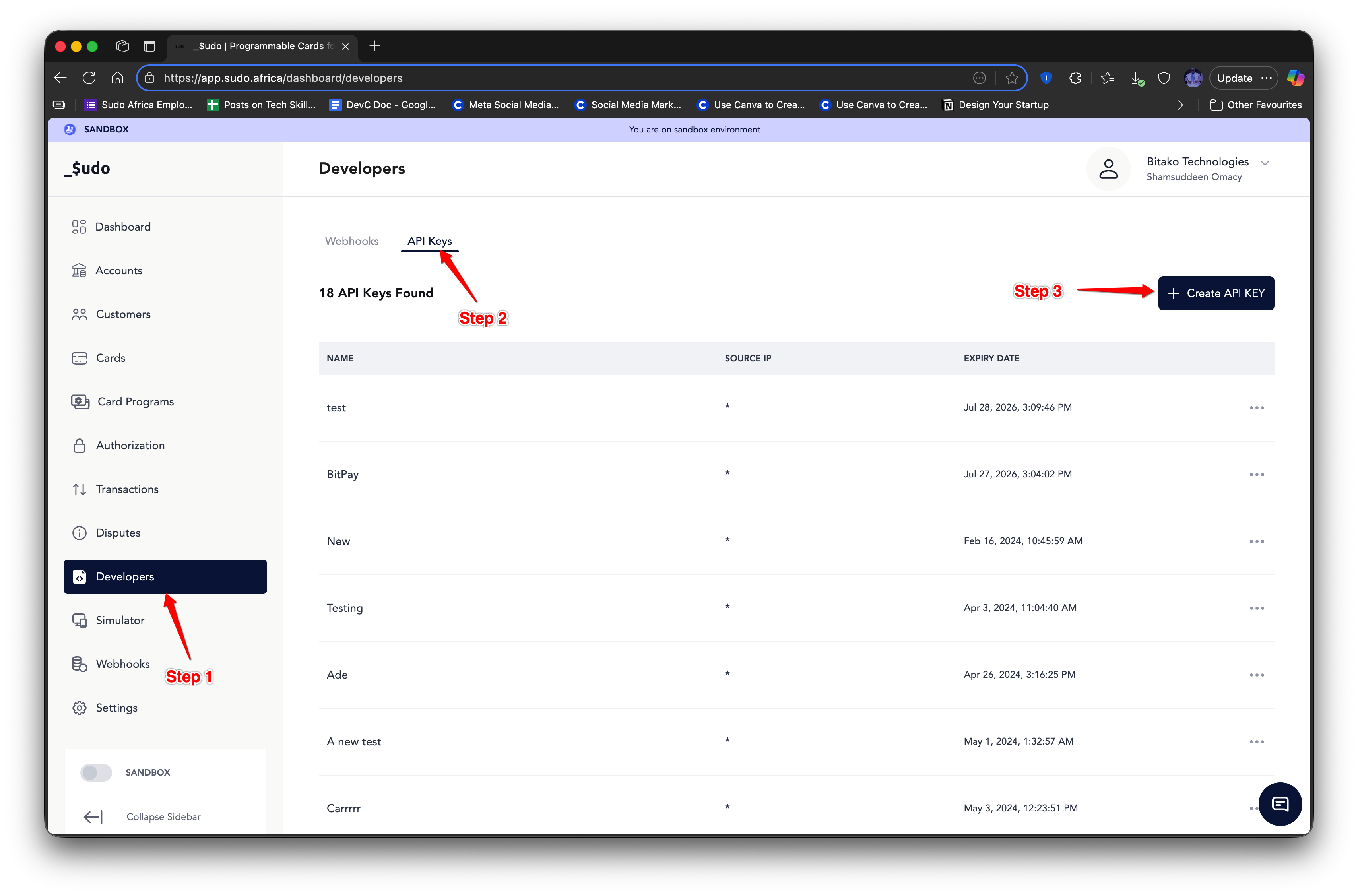Select the API Keys tab
1358x896 pixels.
[x=430, y=241]
